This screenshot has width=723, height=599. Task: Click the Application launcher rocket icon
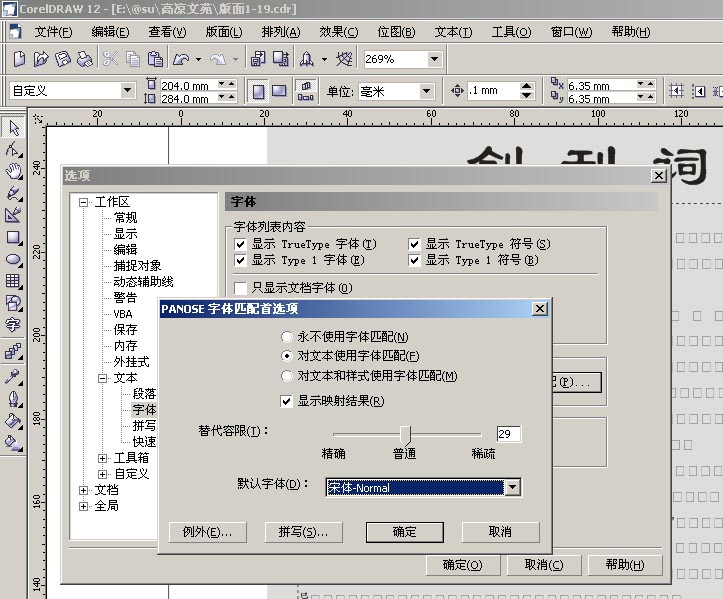click(x=307, y=59)
